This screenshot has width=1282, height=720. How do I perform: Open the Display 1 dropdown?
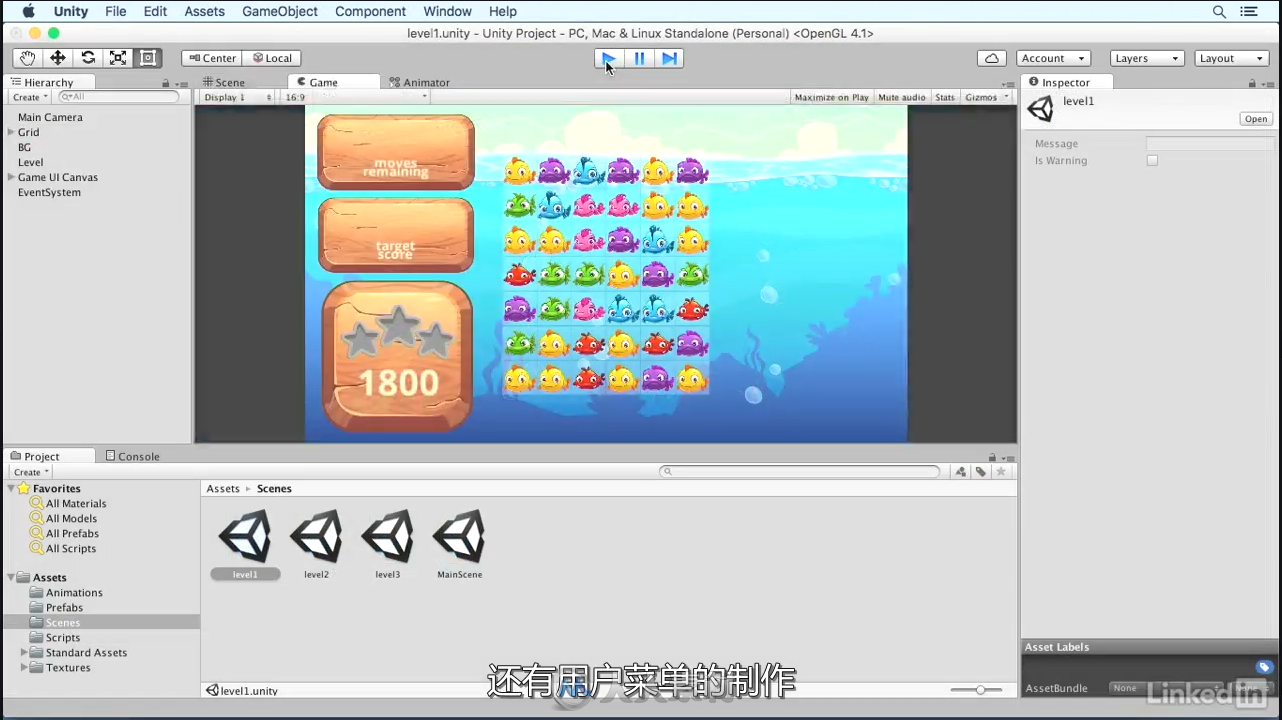pos(238,97)
